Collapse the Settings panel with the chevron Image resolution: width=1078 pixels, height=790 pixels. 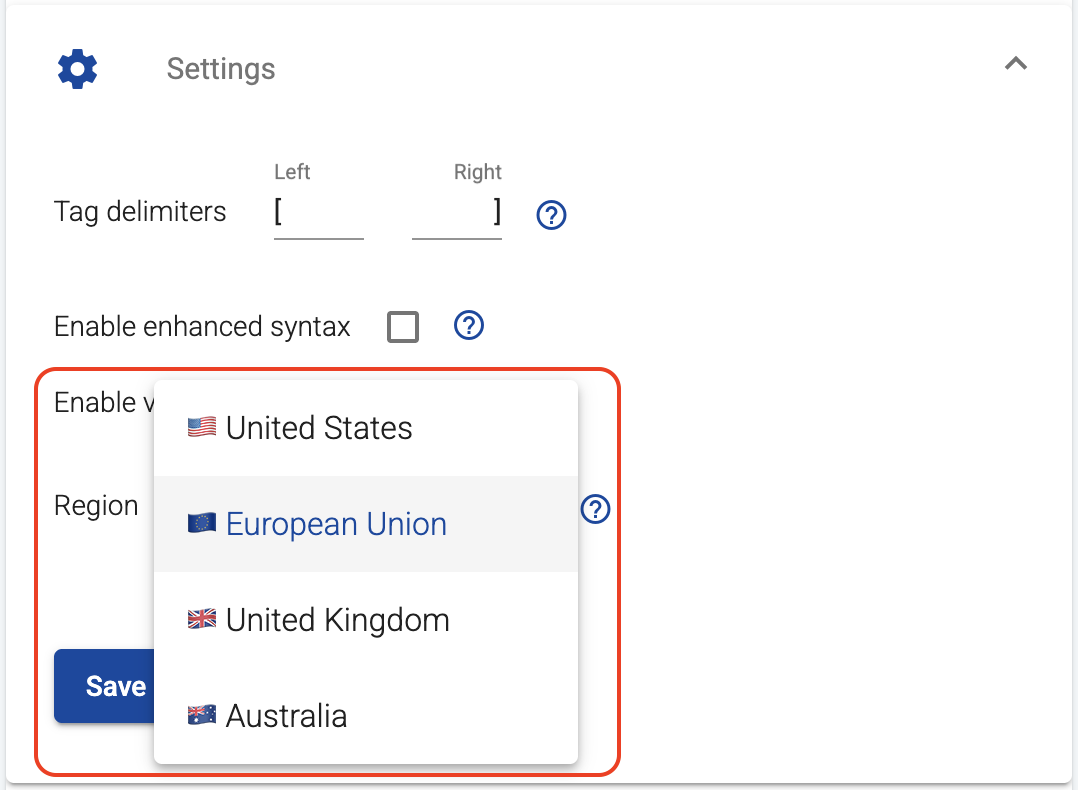tap(1016, 63)
